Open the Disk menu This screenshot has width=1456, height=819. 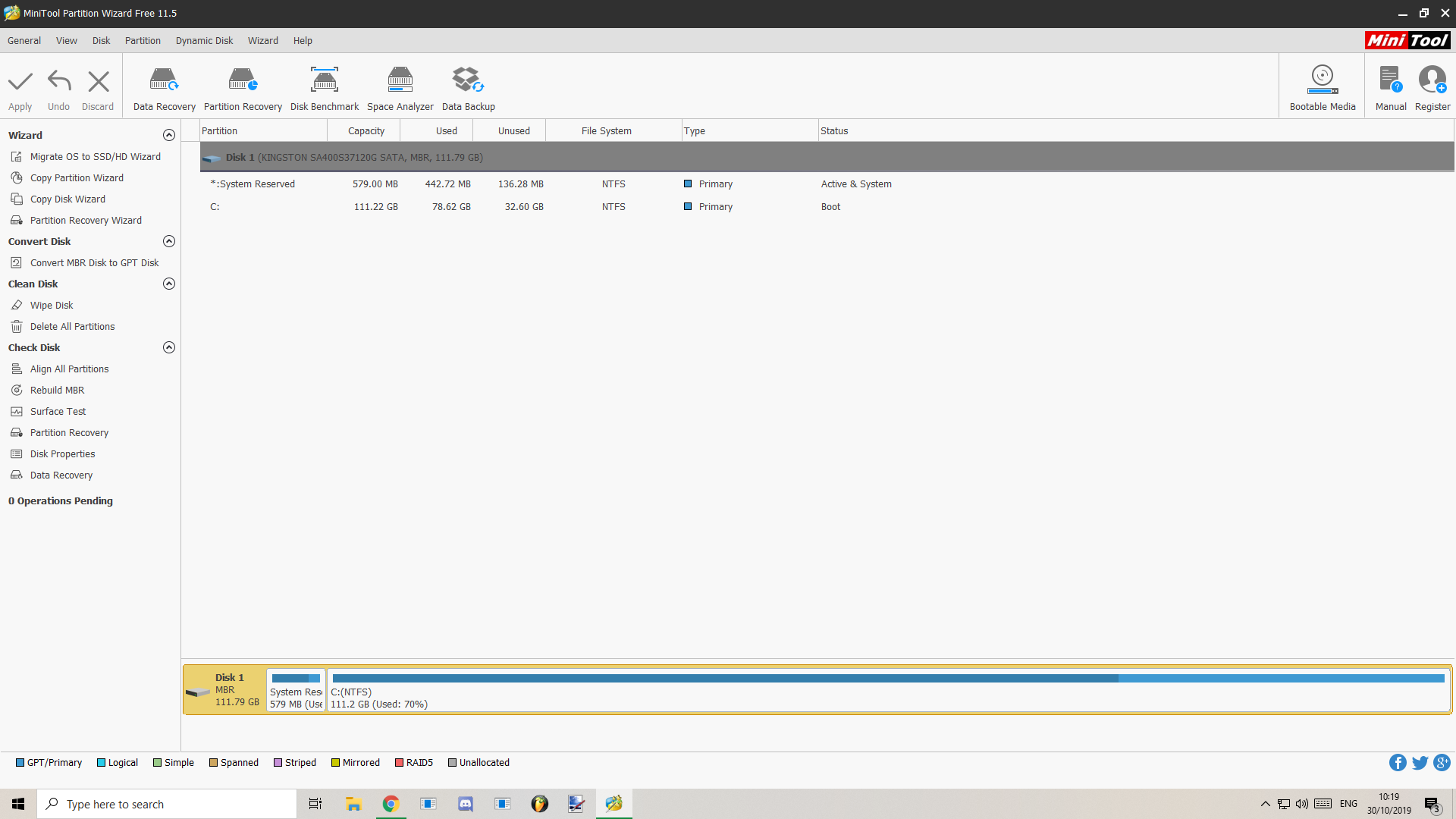point(101,40)
